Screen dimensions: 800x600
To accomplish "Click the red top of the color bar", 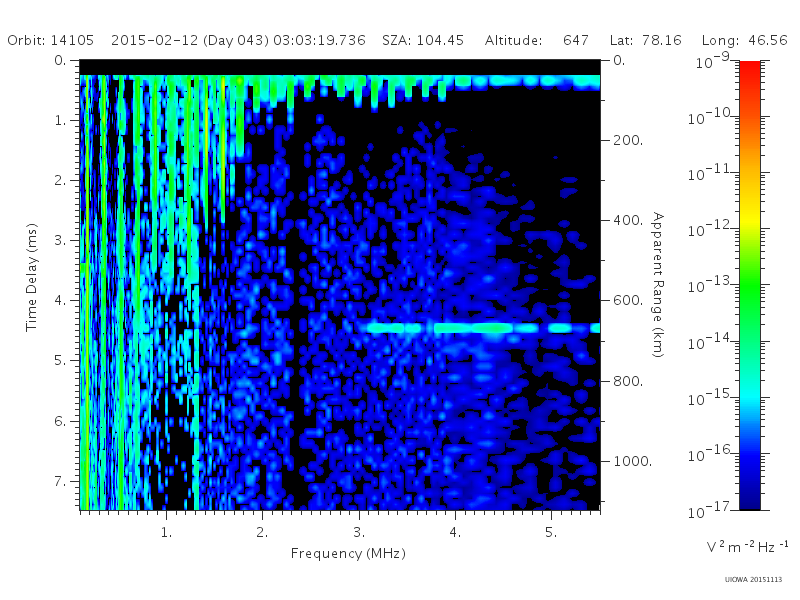I will coord(750,69).
